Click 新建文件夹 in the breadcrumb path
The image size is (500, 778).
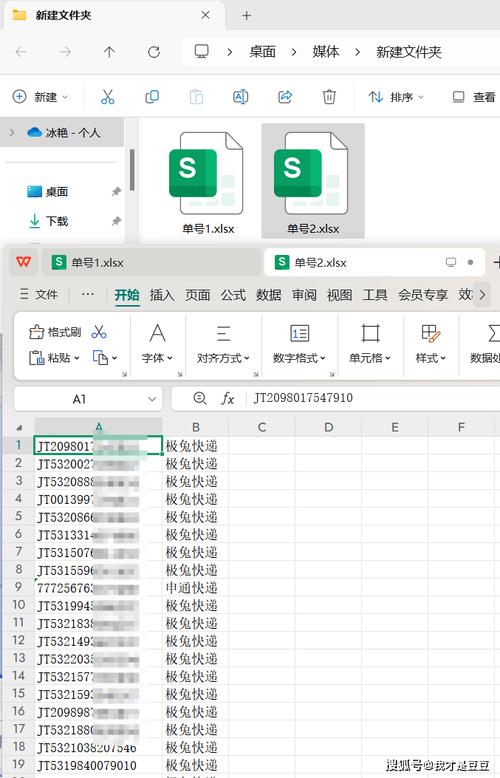(x=409, y=52)
